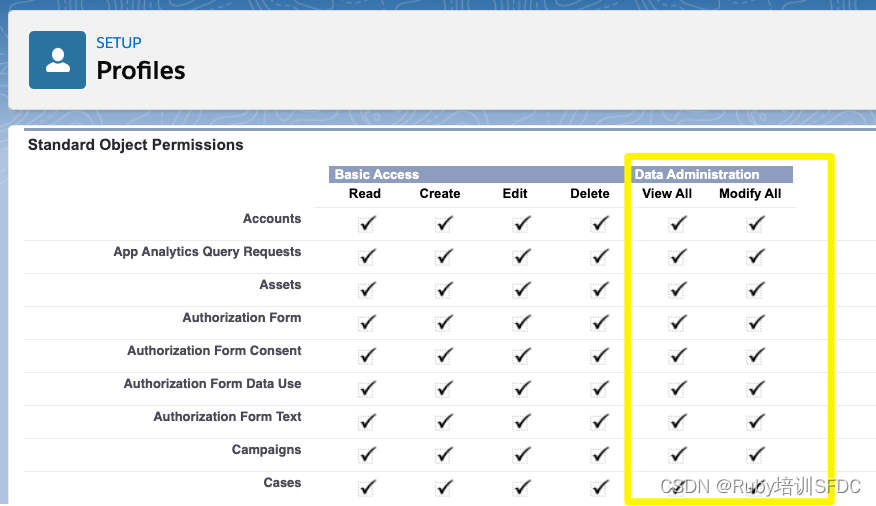Toggle Delete permission for Accounts

[x=599, y=225]
